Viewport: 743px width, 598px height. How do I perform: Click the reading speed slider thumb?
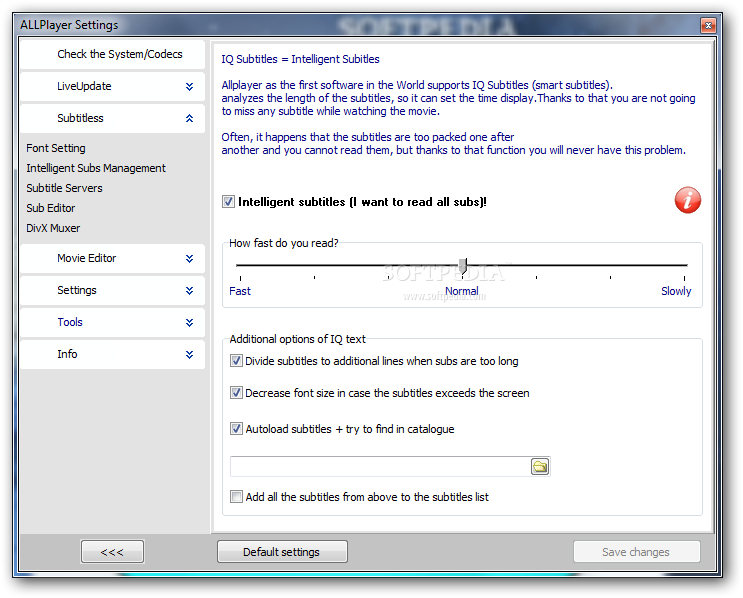(463, 266)
